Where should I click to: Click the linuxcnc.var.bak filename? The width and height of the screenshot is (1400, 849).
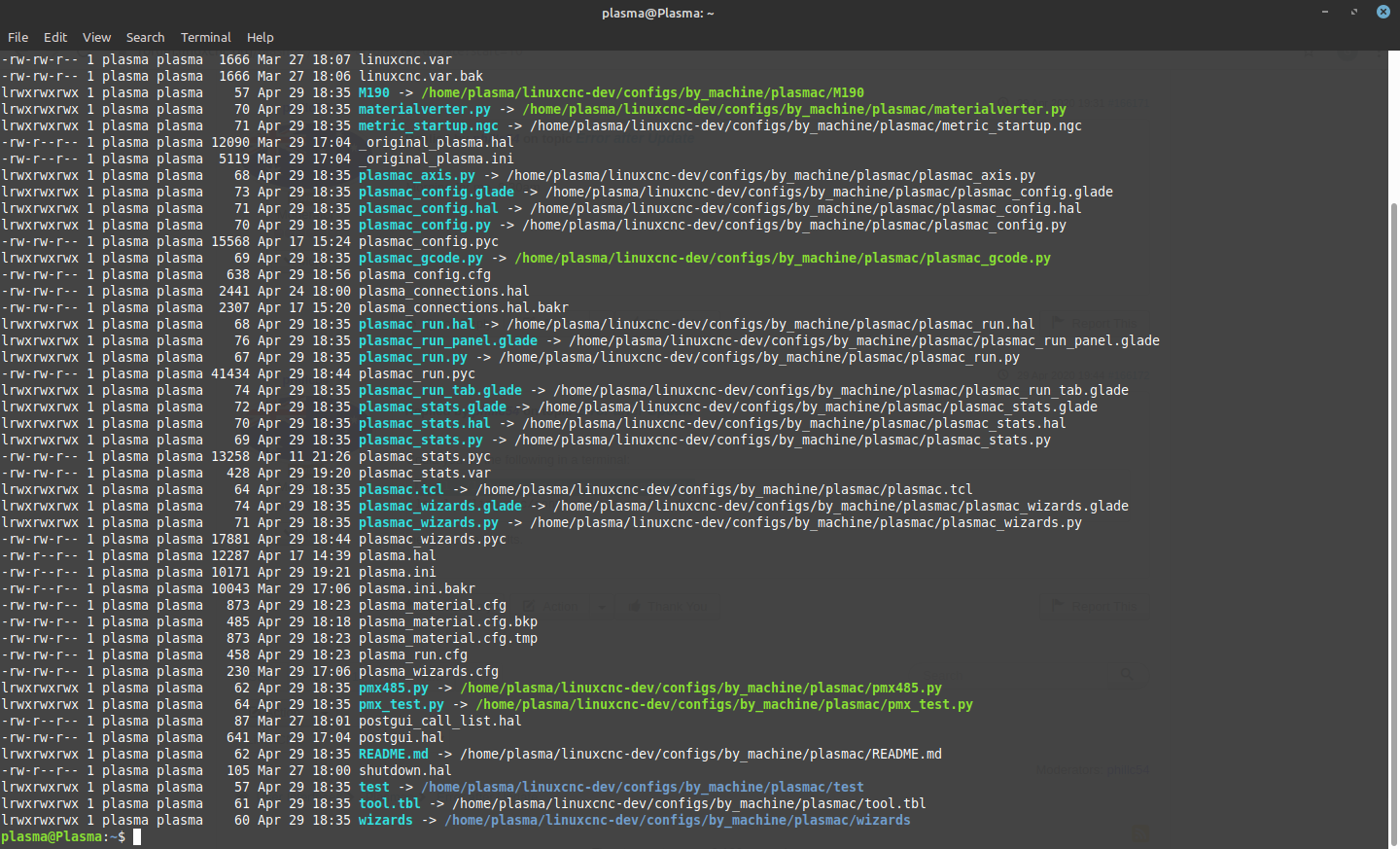(421, 76)
